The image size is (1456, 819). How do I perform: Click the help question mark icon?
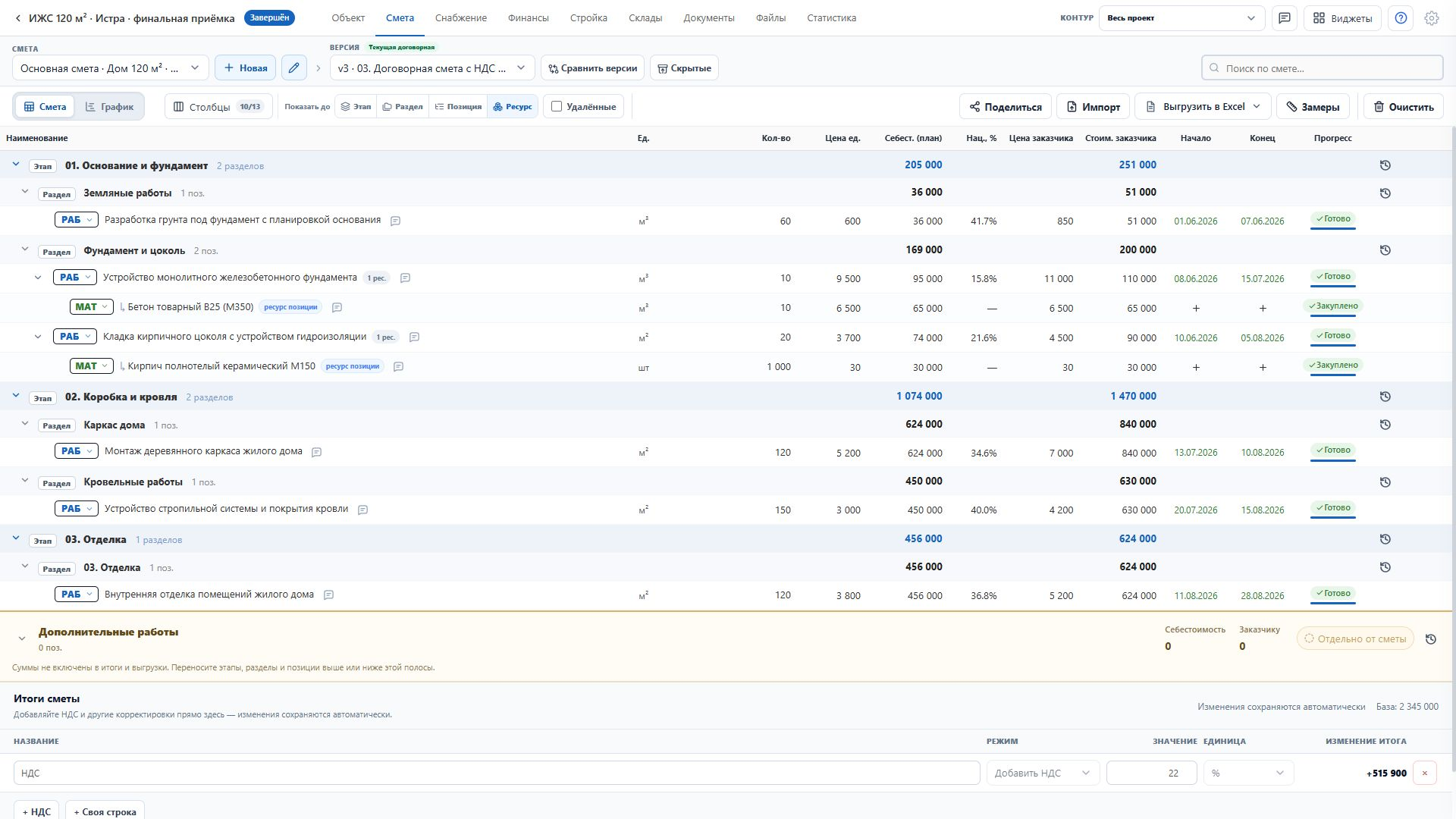[1401, 18]
